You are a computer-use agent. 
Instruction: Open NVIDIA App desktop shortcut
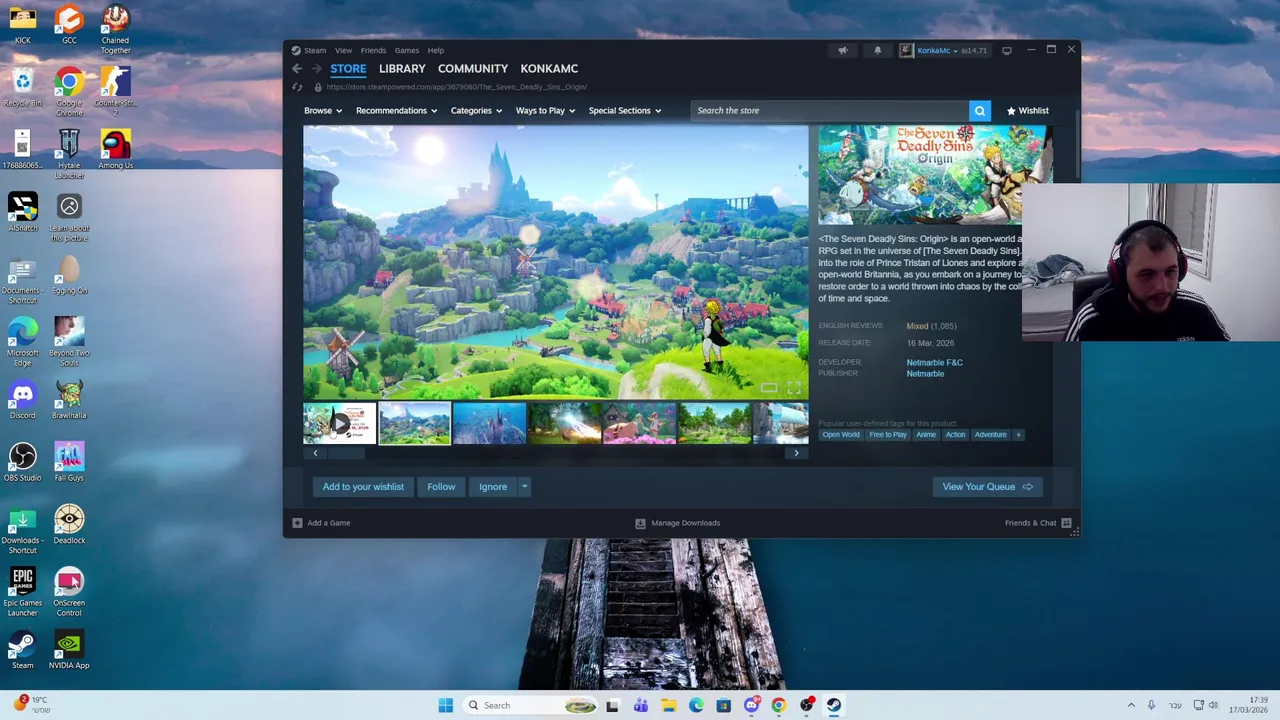(69, 649)
